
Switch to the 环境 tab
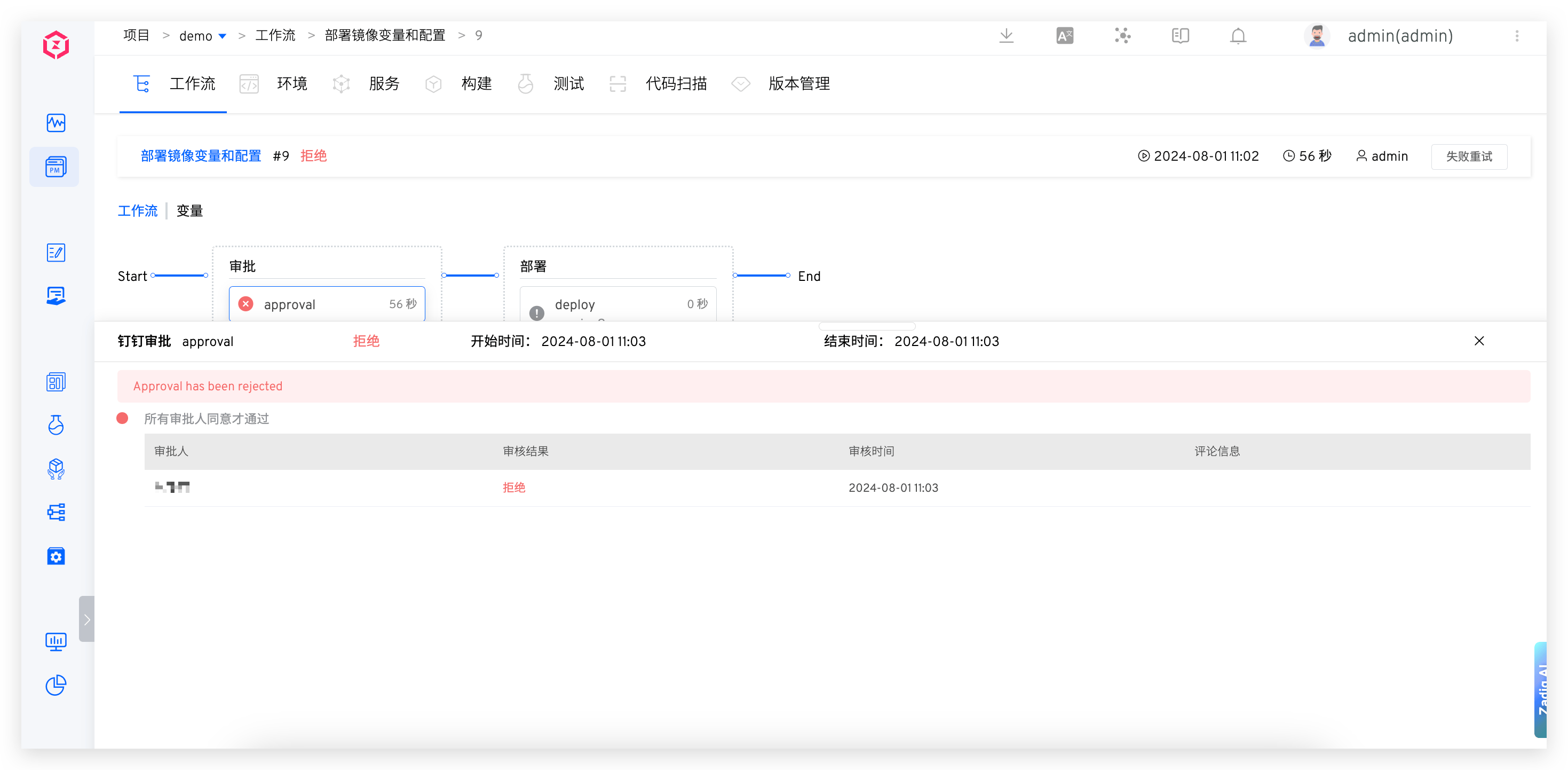(292, 84)
